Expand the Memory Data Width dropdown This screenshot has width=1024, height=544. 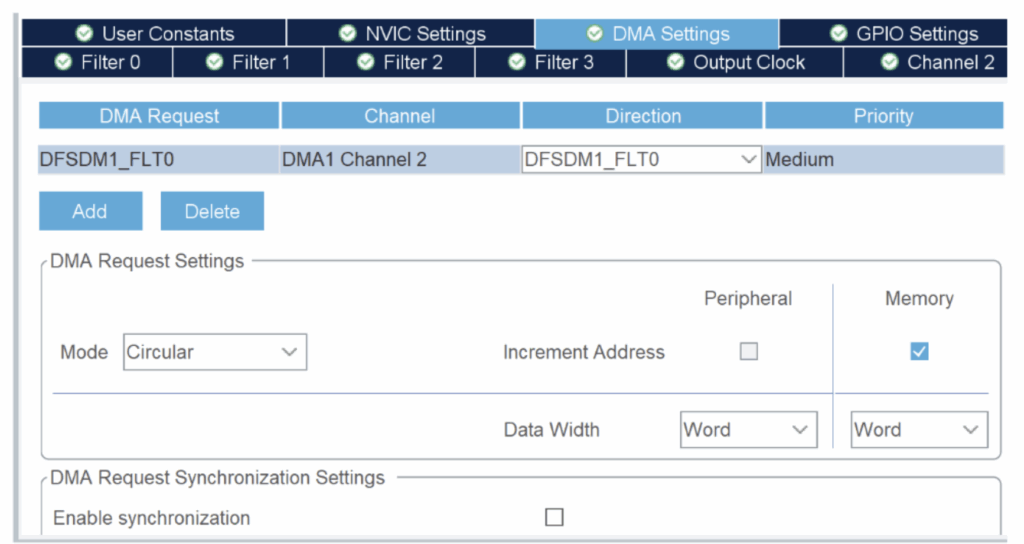pos(919,430)
